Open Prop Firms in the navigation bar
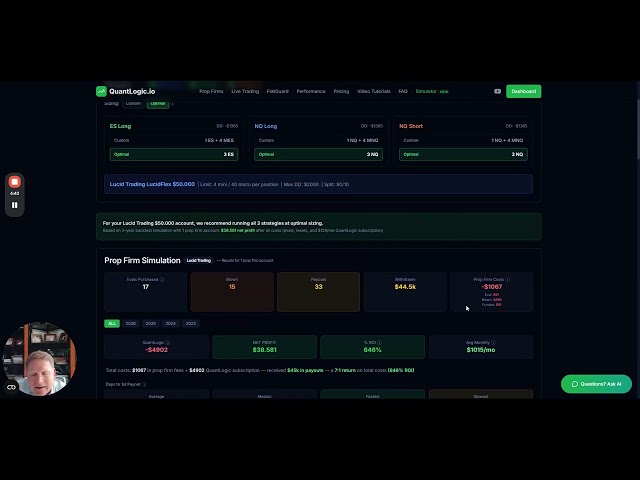Screen dimensions: 640x480 pyautogui.click(x=211, y=91)
